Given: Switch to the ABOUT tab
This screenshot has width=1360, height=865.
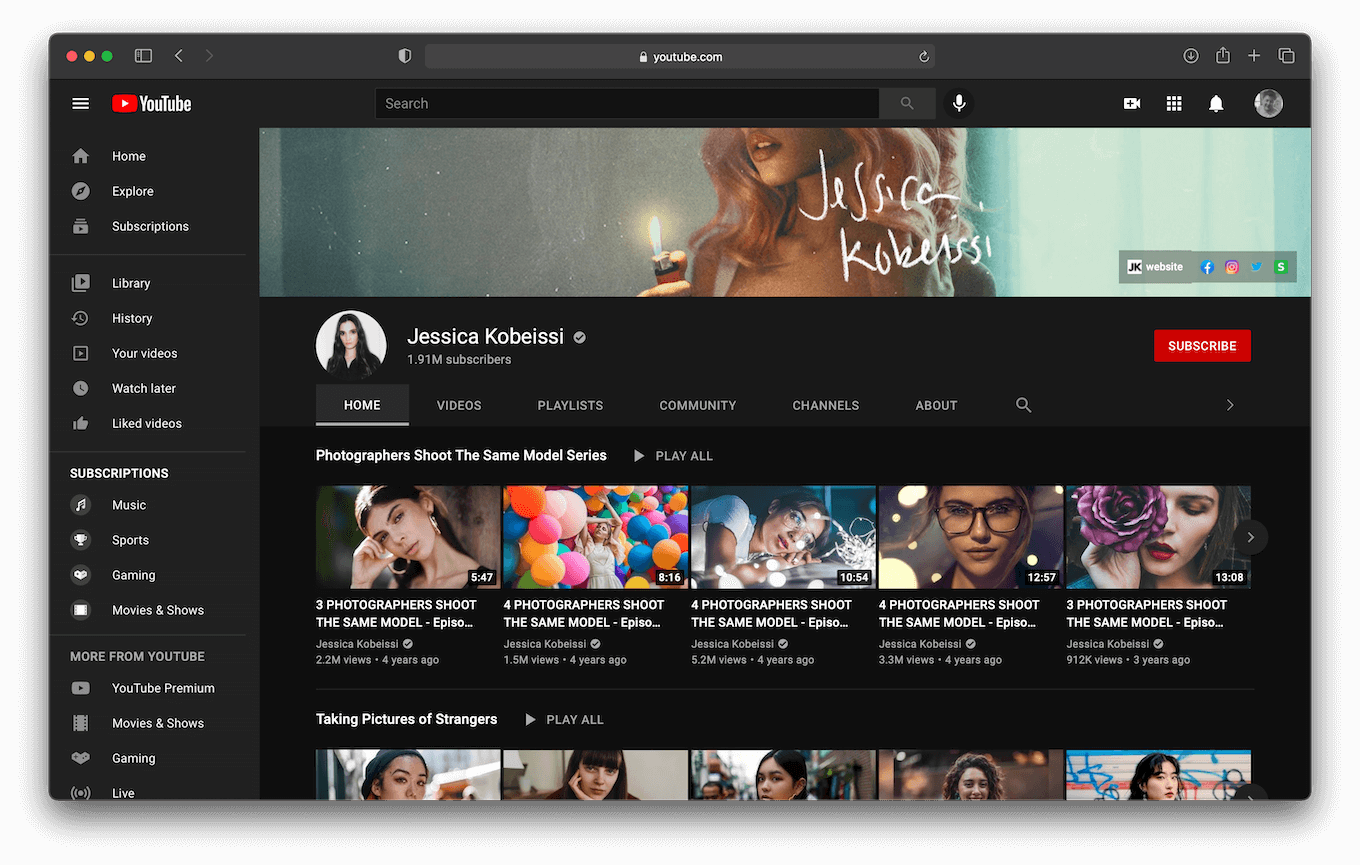Looking at the screenshot, I should click(x=936, y=405).
